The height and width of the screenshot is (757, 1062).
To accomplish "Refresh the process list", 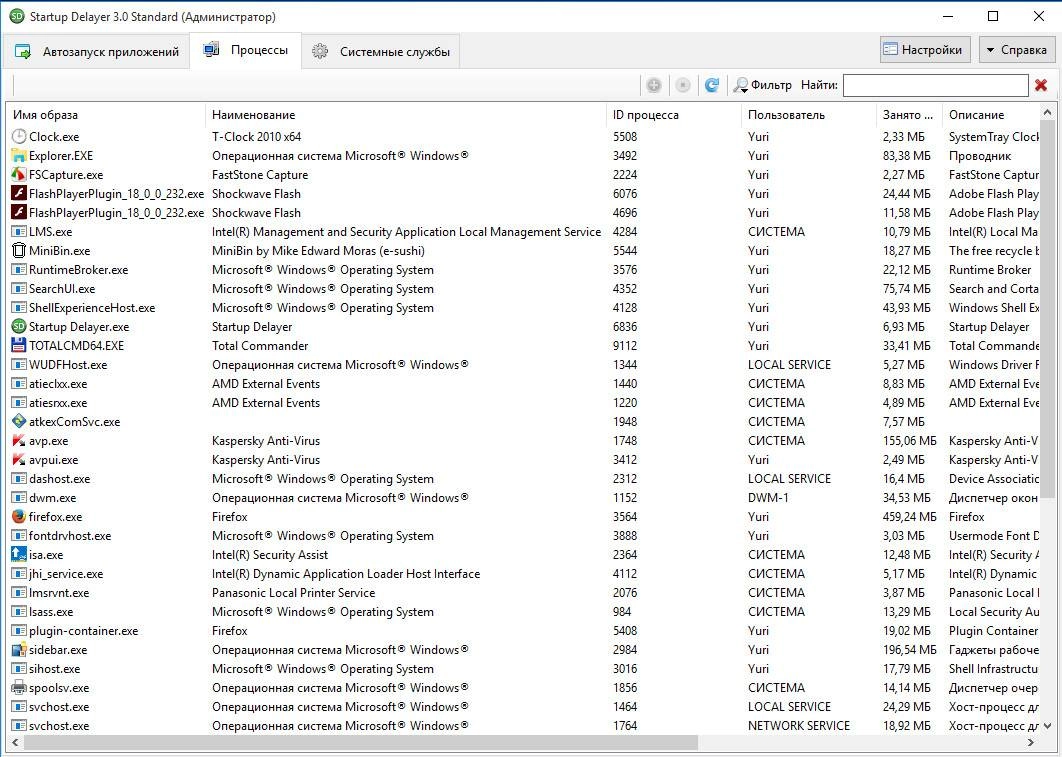I will click(x=712, y=85).
